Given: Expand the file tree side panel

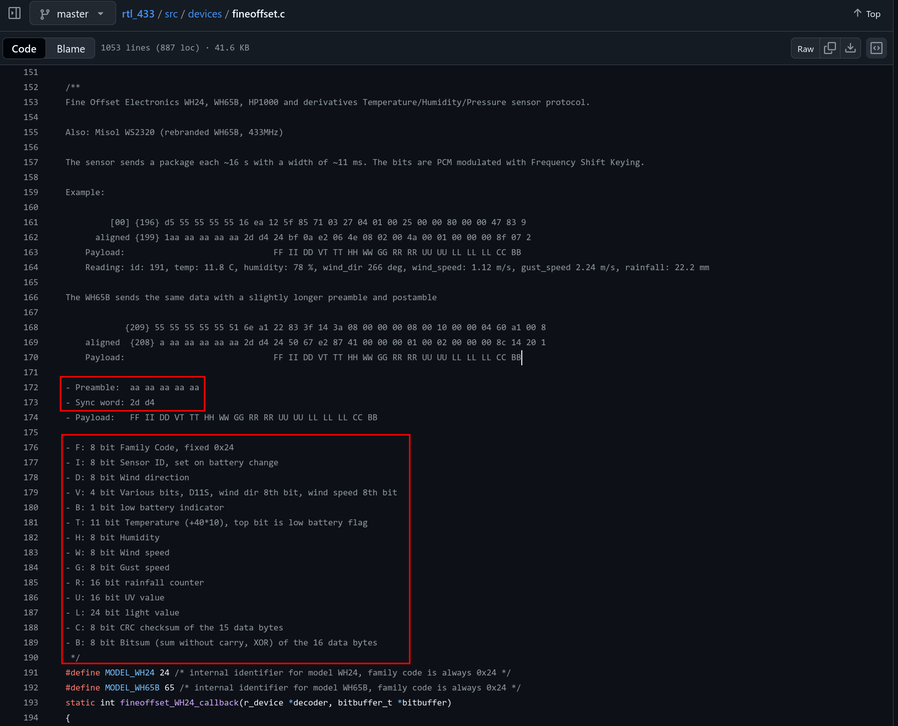Looking at the screenshot, I should pos(14,14).
